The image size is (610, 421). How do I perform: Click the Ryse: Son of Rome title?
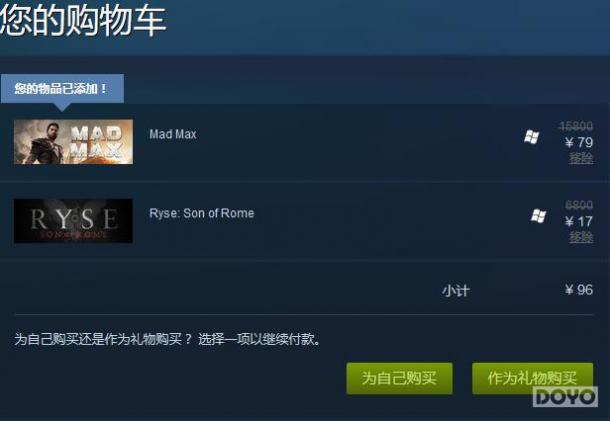point(202,213)
